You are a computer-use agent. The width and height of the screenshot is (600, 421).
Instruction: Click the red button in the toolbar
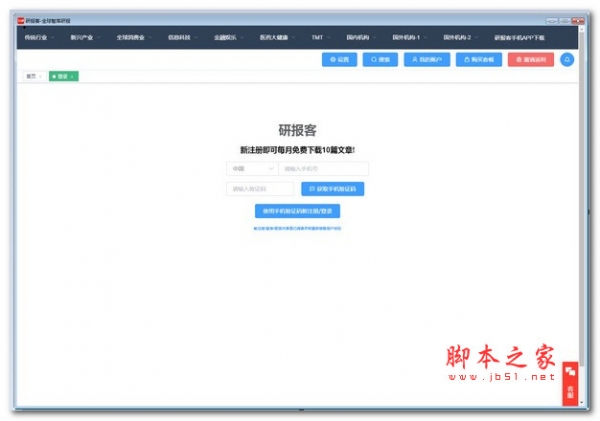(x=531, y=60)
